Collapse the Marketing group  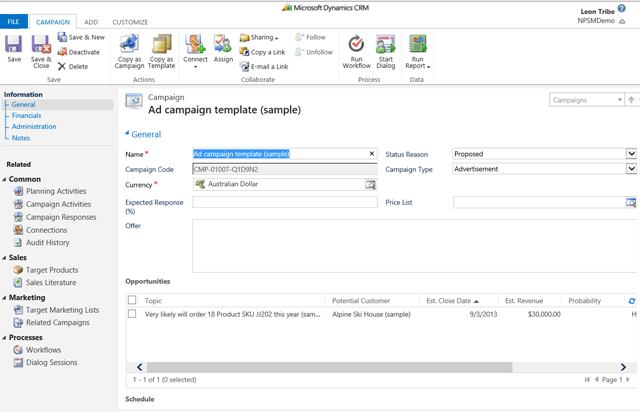coord(4,298)
